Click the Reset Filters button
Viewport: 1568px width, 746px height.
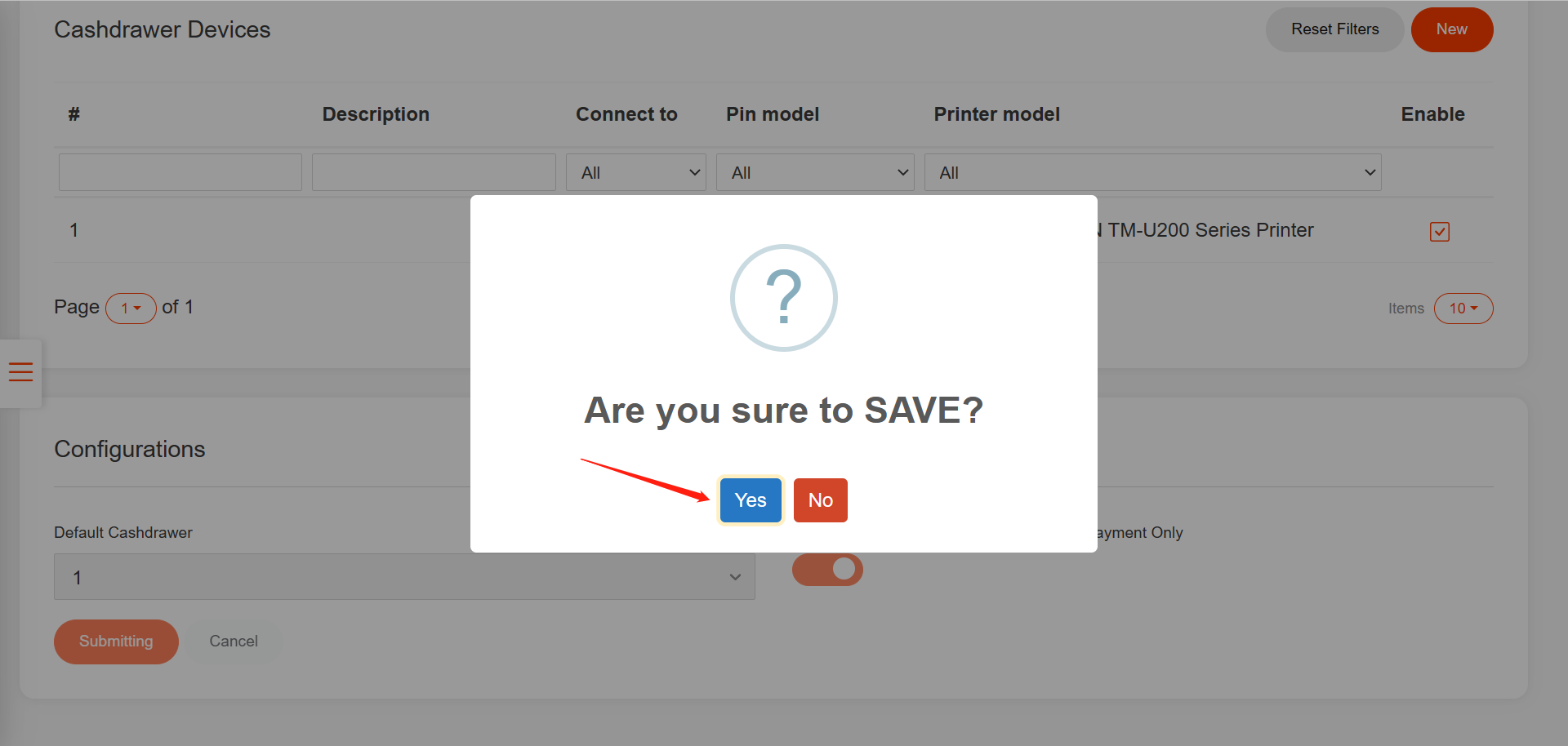[1334, 29]
